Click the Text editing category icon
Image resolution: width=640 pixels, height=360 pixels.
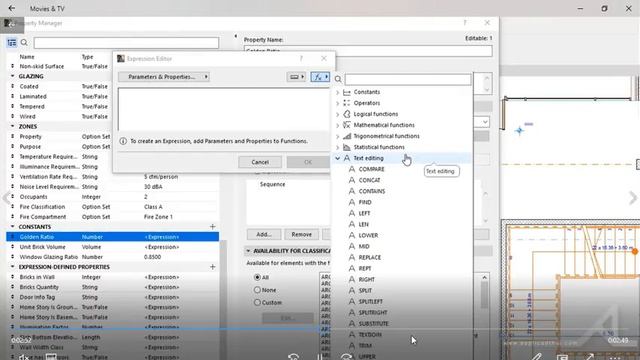click(x=347, y=158)
